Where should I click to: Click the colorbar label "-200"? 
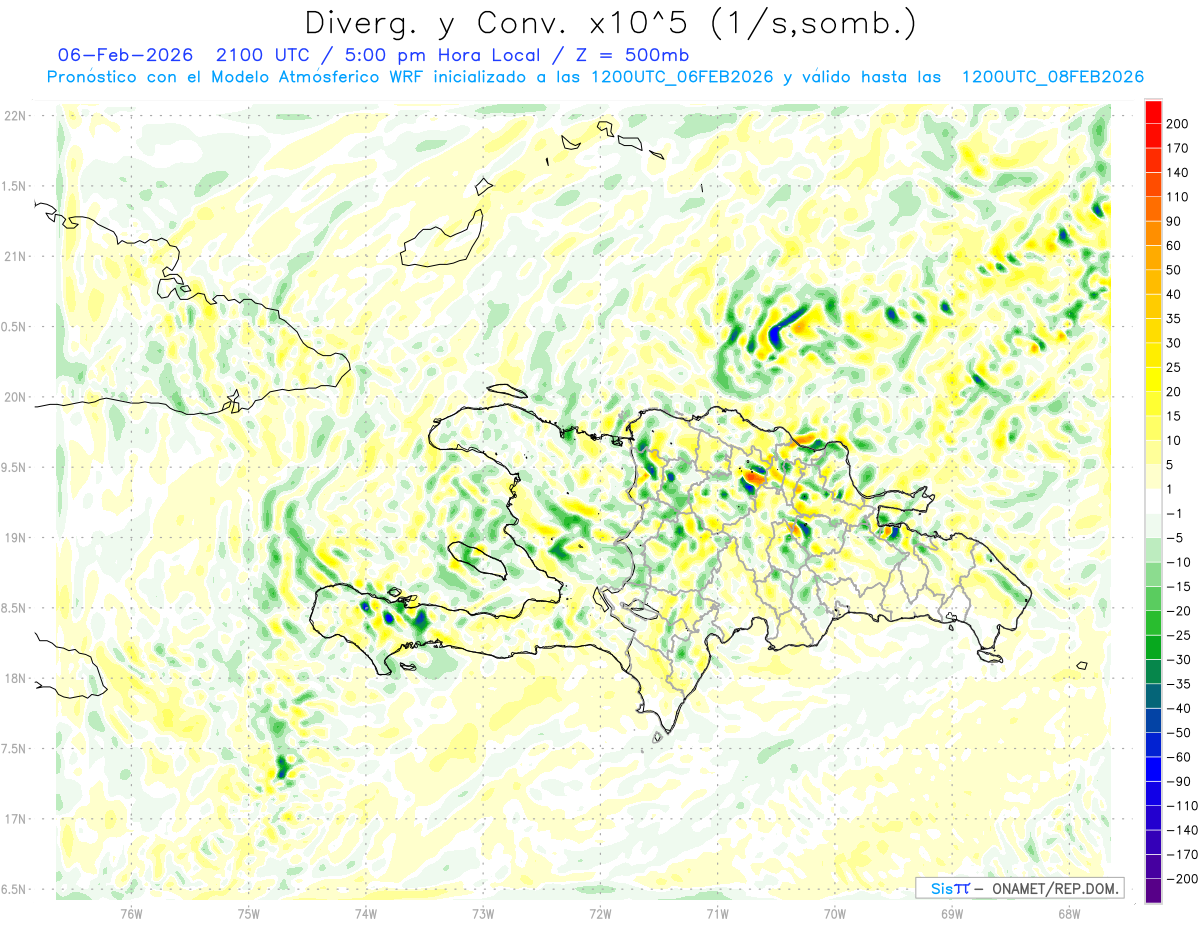click(x=1182, y=879)
